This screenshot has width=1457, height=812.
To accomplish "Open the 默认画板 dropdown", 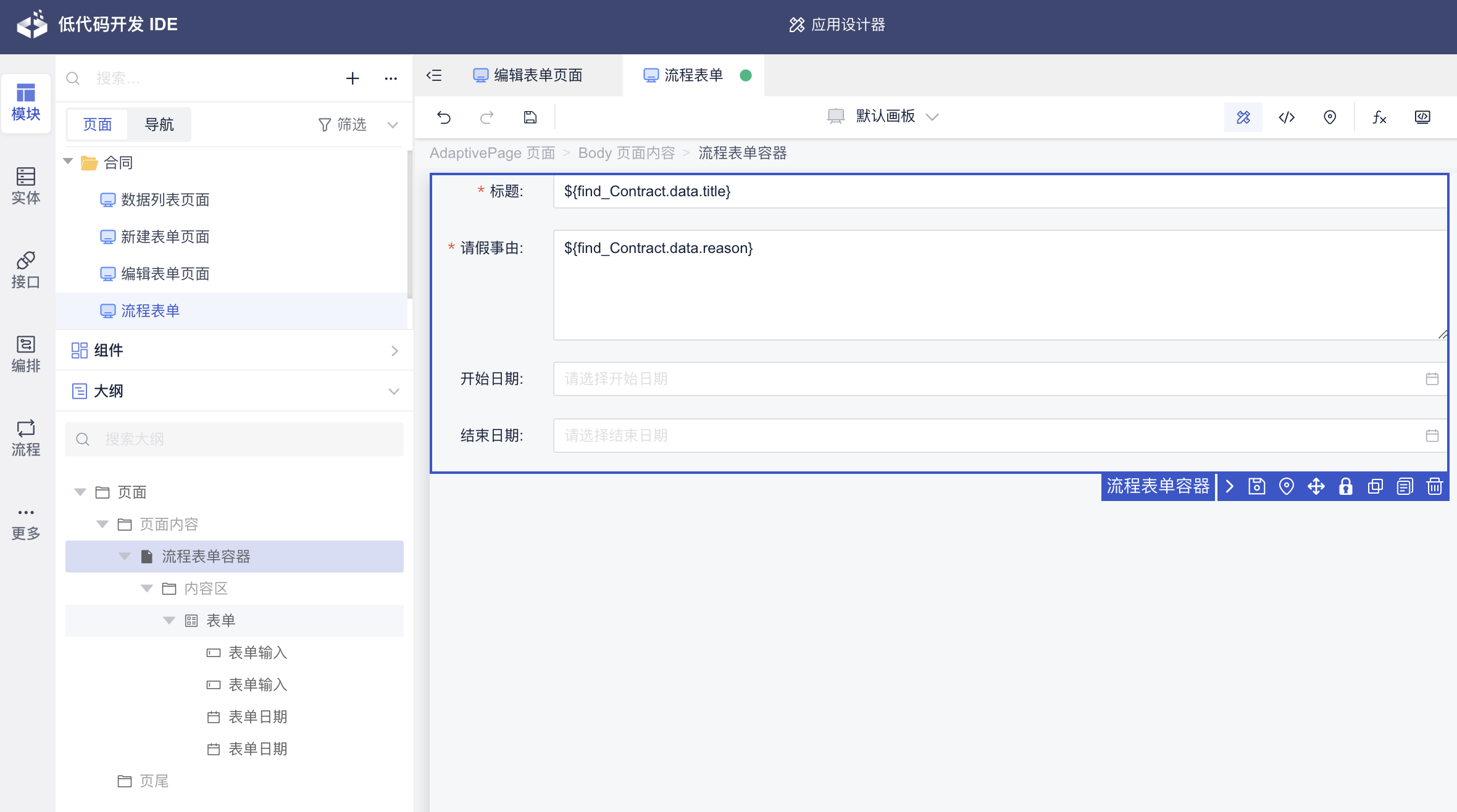I will pos(884,117).
